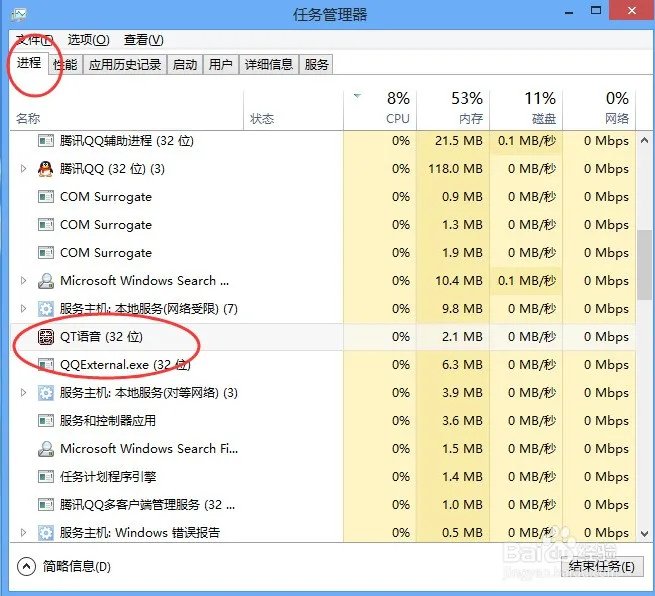Click the 服务主机: 本地服务(对等网络) gear icon

[46, 393]
